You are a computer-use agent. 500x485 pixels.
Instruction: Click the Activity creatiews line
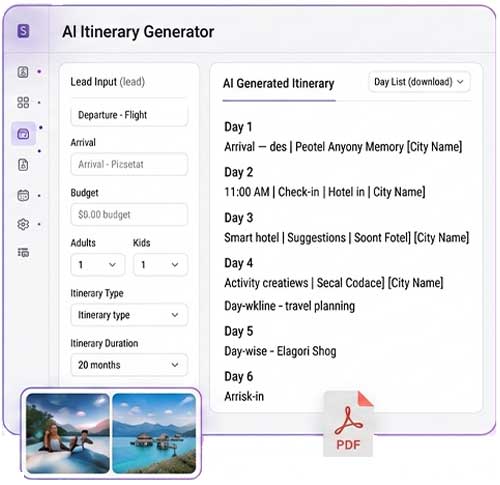point(334,283)
